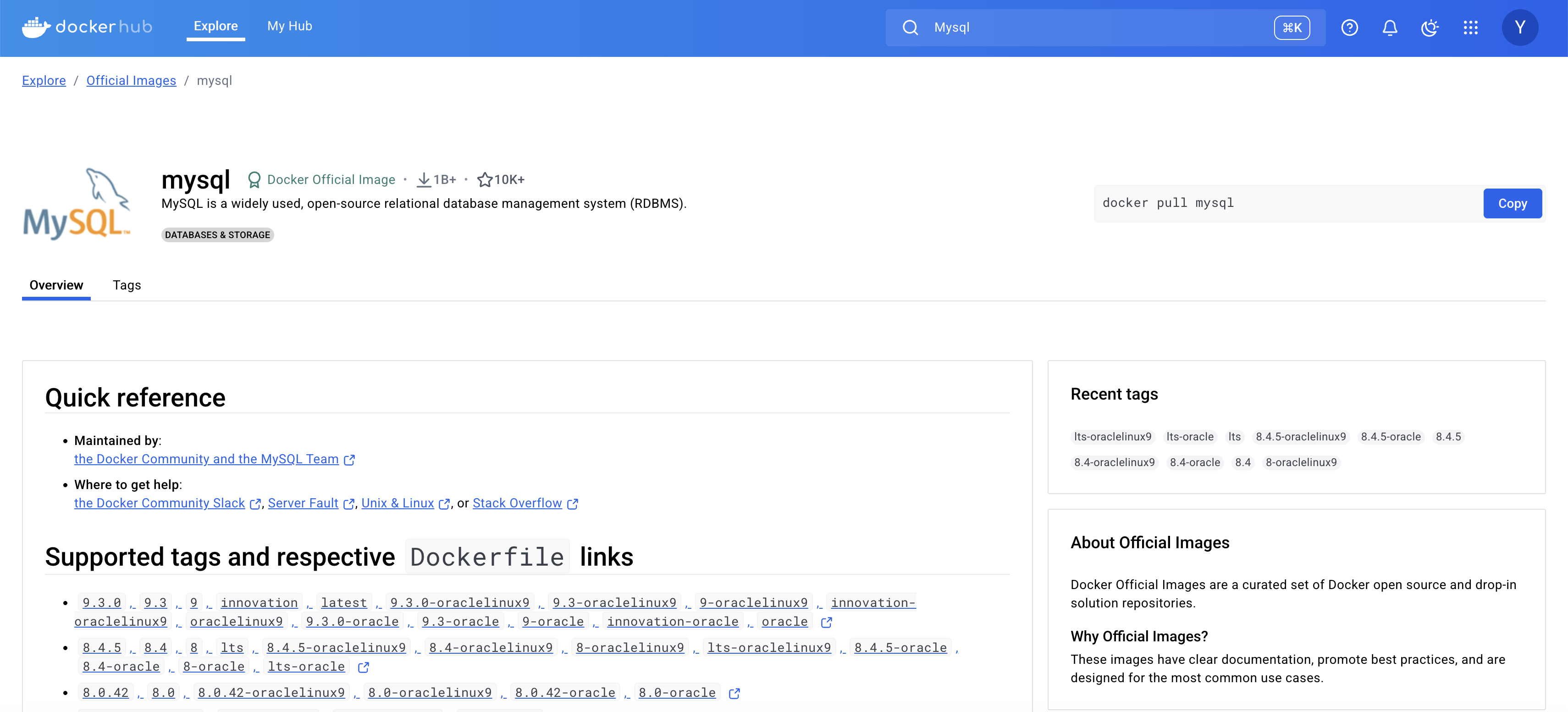
Task: Open the Server Fault help link
Action: tap(303, 503)
